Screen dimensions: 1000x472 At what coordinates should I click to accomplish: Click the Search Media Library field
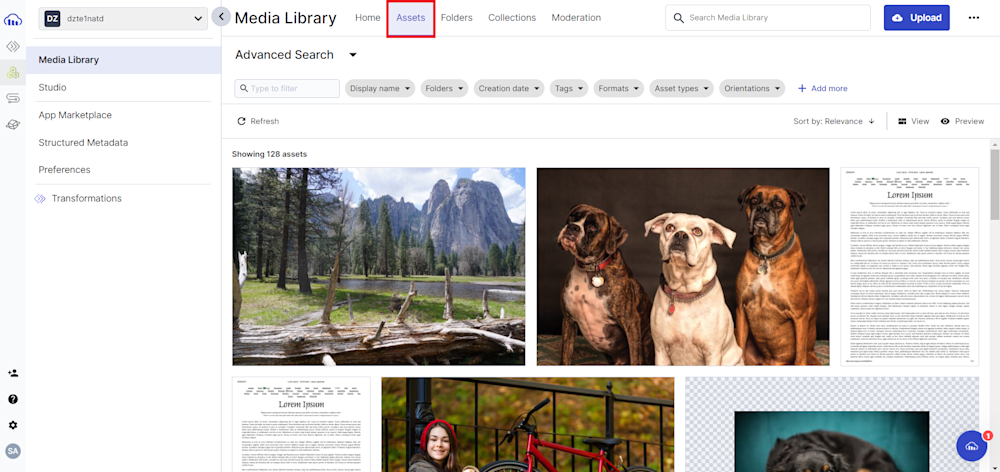768,18
